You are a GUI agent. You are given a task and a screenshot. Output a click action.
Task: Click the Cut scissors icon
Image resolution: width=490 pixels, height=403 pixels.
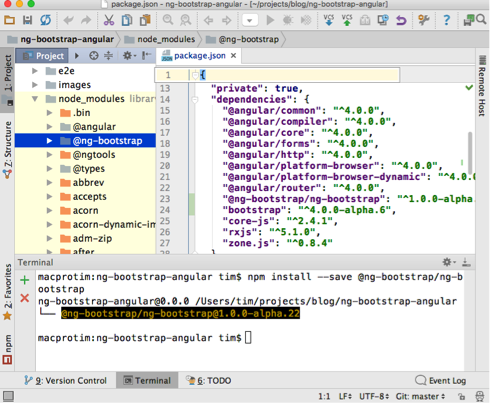coord(109,20)
